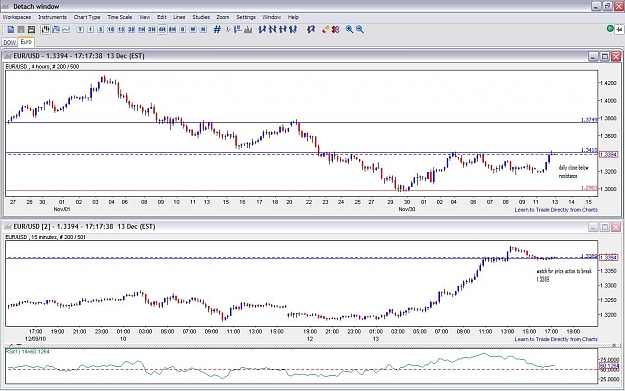Select the 30 minute timeframe button

[131, 29]
